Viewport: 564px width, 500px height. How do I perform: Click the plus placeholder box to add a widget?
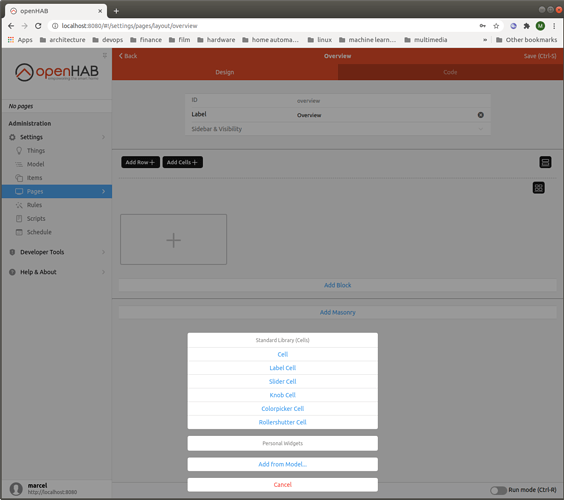pos(173,240)
